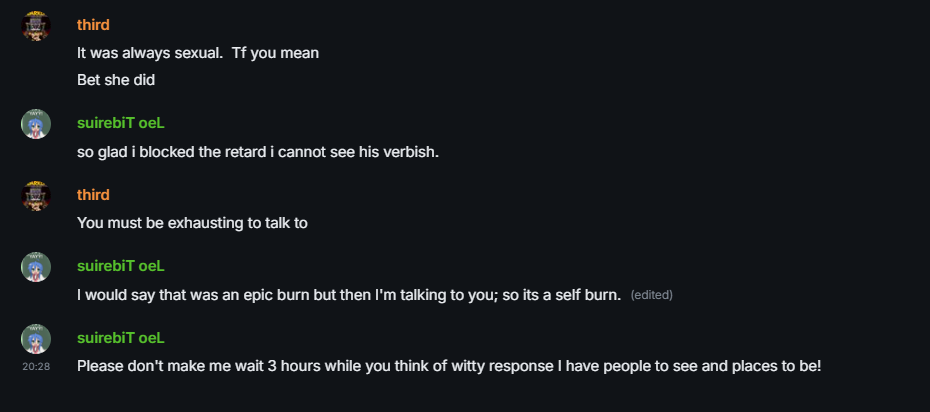Select the 'Please don't make me wait 3 hours' message
Screen dimensions: 930x412
click(x=449, y=366)
